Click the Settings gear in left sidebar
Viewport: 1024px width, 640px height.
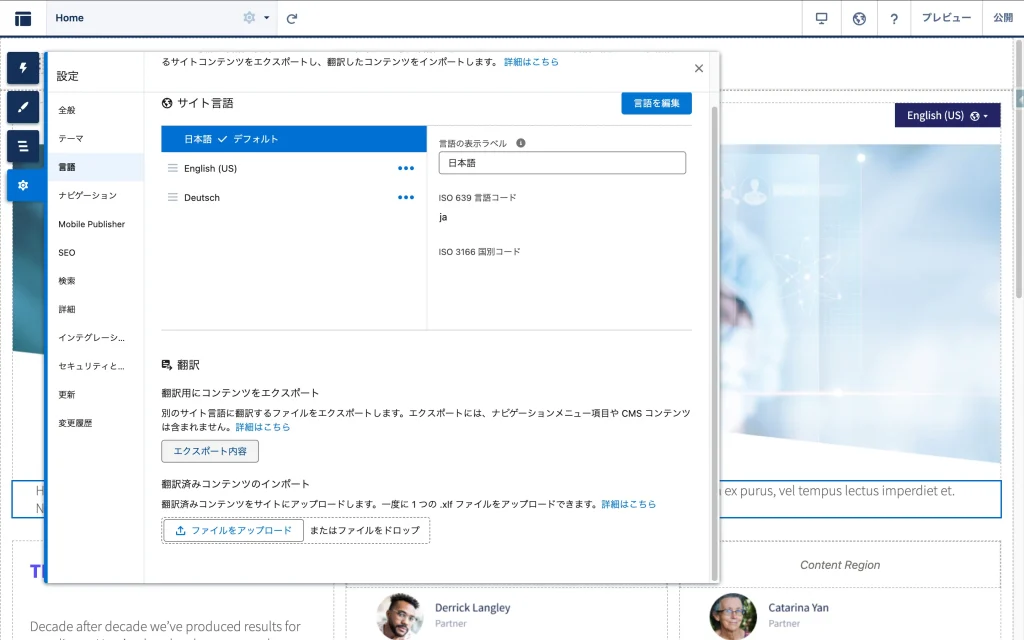(x=23, y=185)
